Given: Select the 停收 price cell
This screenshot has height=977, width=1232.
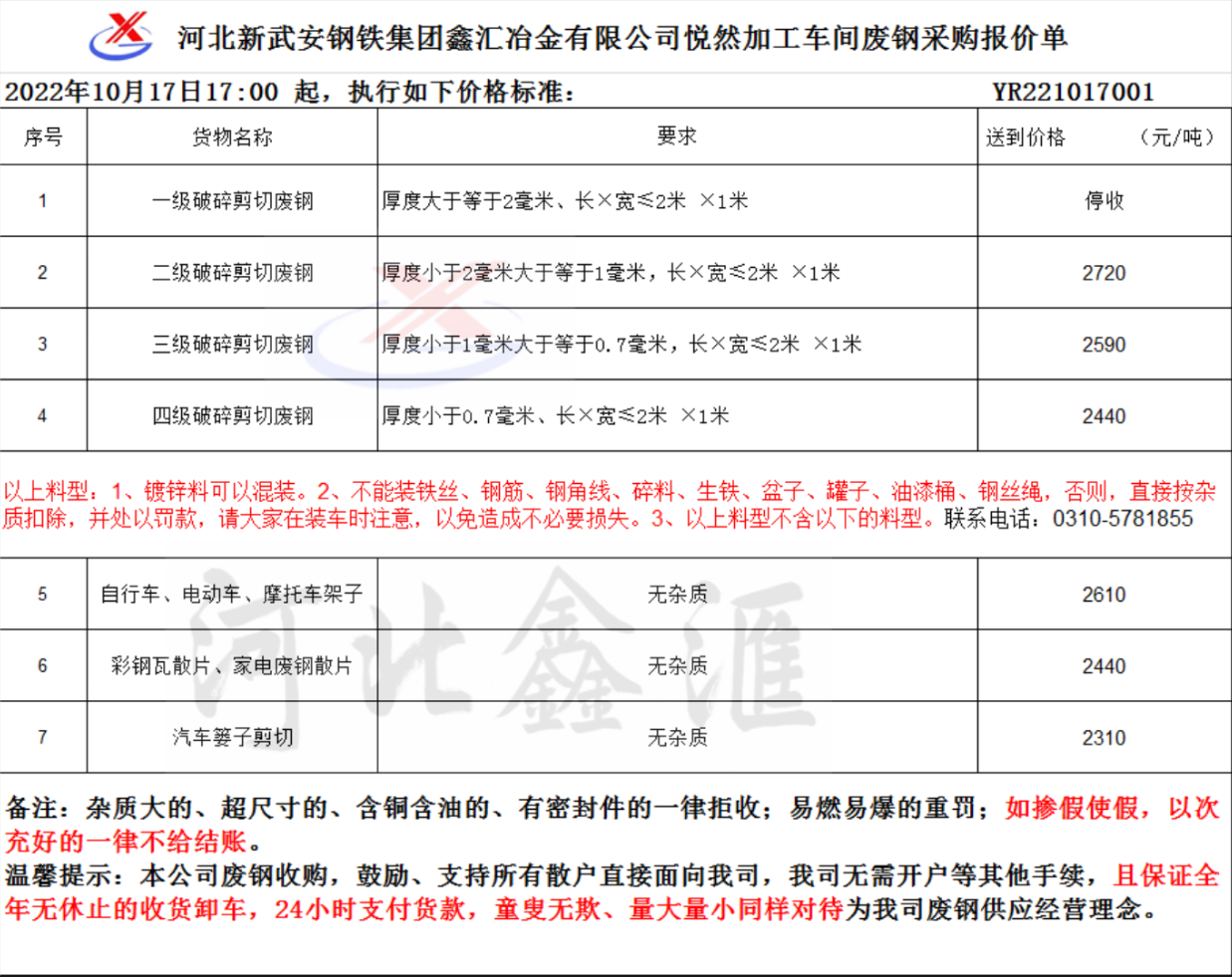Looking at the screenshot, I should 1104,201.
